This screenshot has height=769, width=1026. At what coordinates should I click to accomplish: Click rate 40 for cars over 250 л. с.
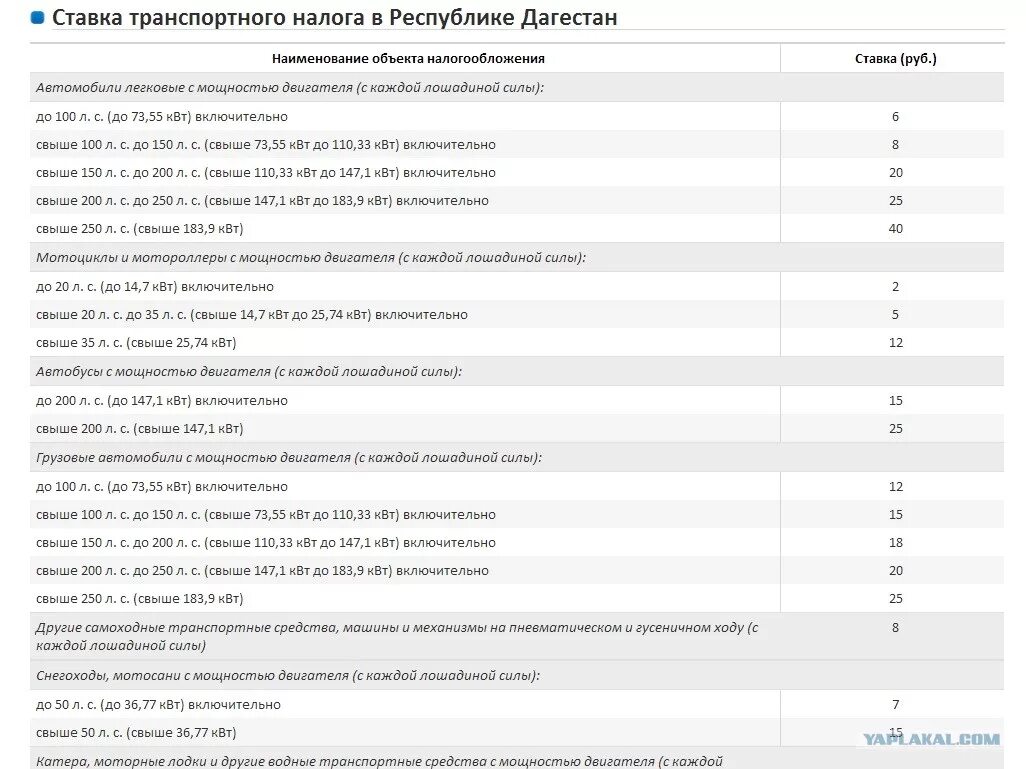[895, 229]
